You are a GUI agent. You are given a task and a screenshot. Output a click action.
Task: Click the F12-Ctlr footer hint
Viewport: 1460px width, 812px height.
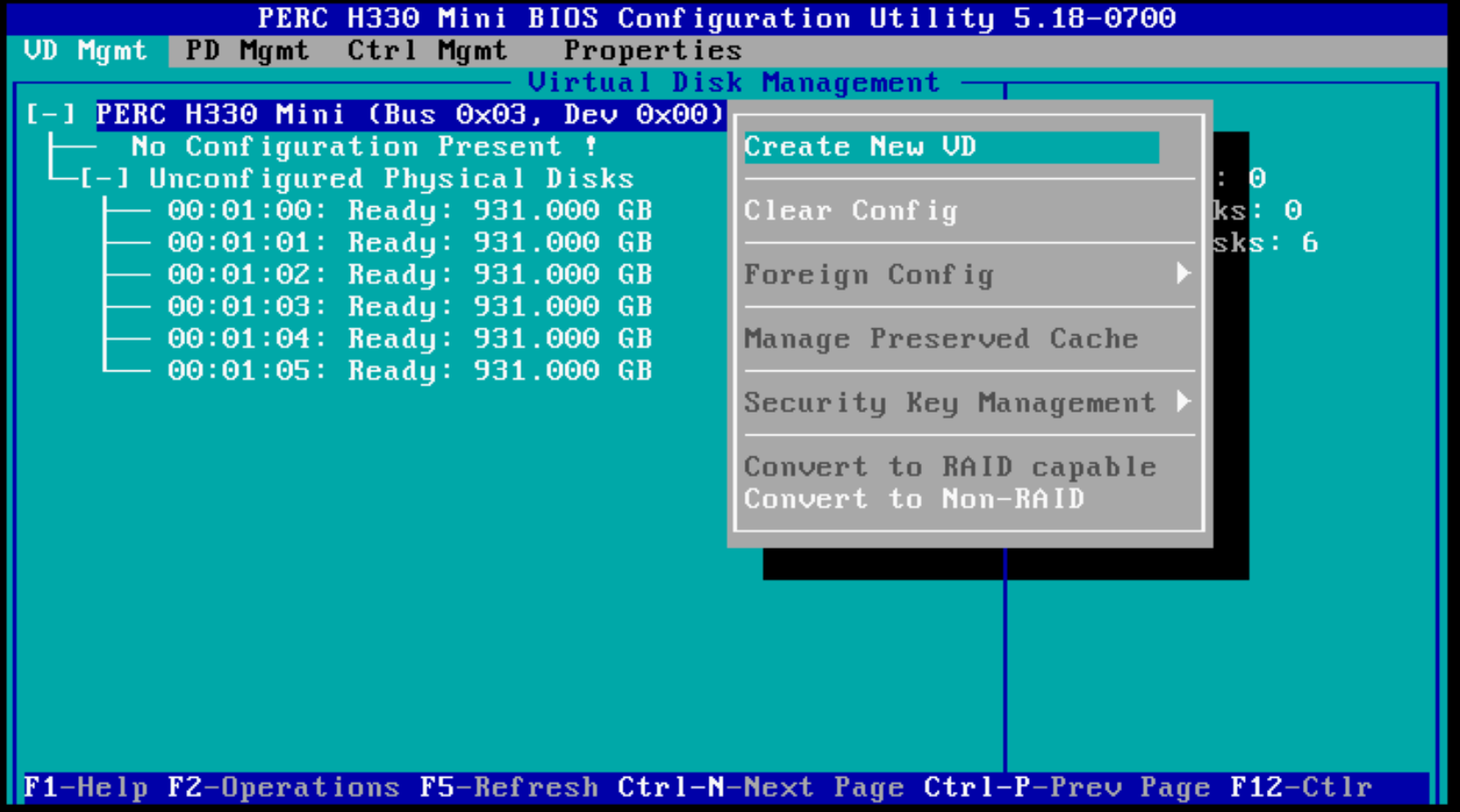[1301, 787]
